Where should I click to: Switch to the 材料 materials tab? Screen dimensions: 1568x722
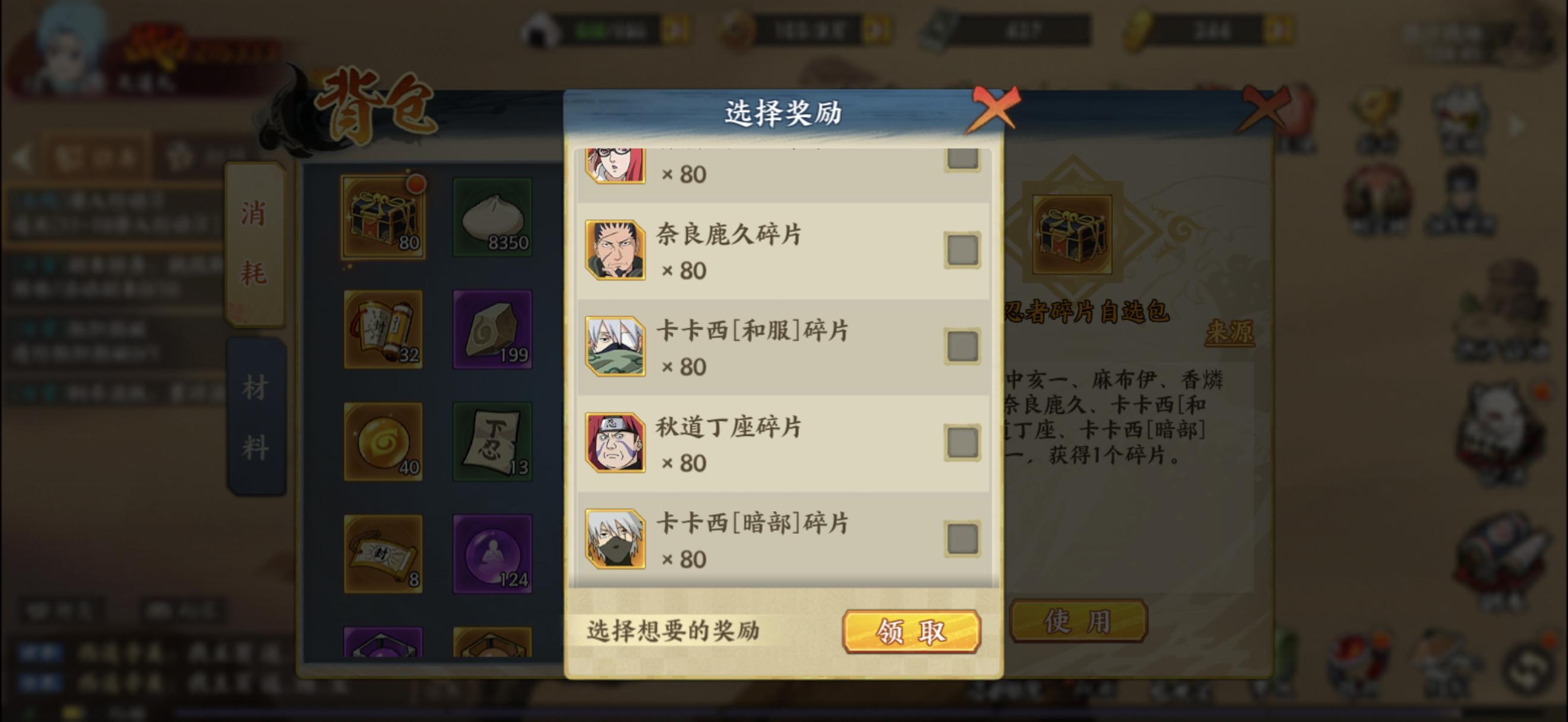256,417
